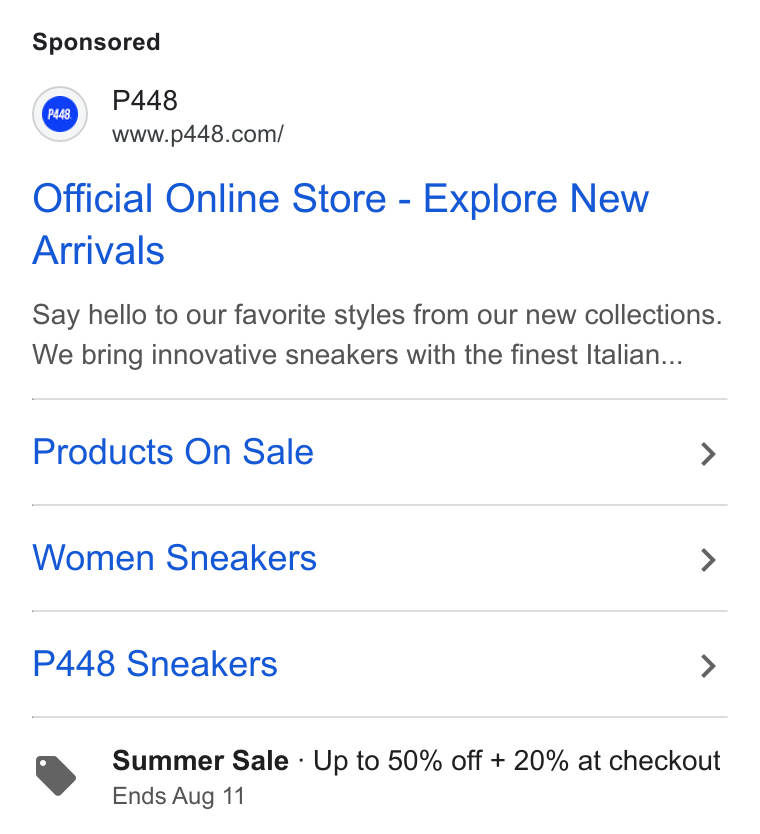Click the 'Say hello to our favorite styles' sentence
This screenshot has width=760, height=834.
[377, 315]
